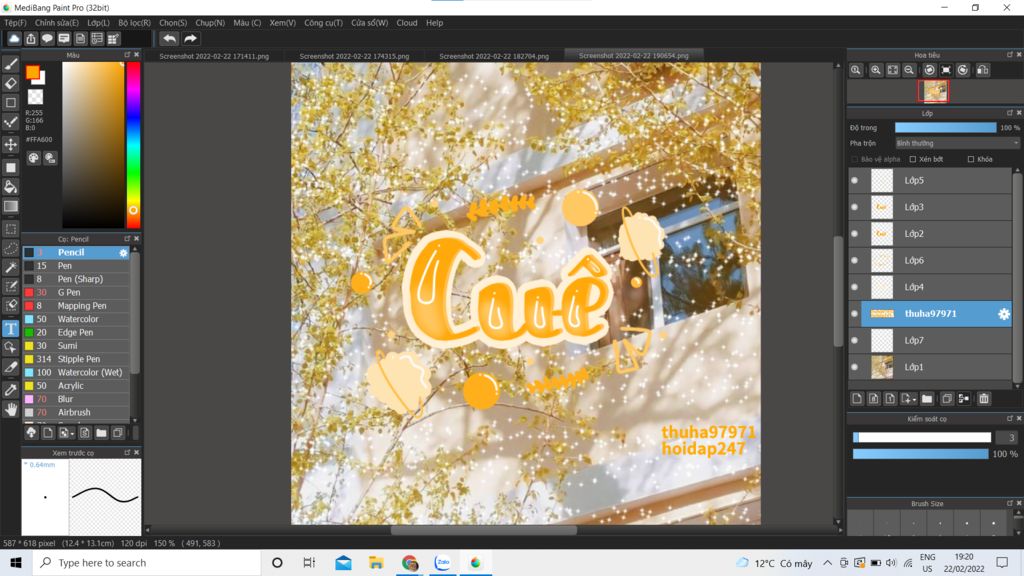Viewport: 1024px width, 576px height.
Task: Enable the Xén bớt clipping checkbox
Action: (913, 159)
